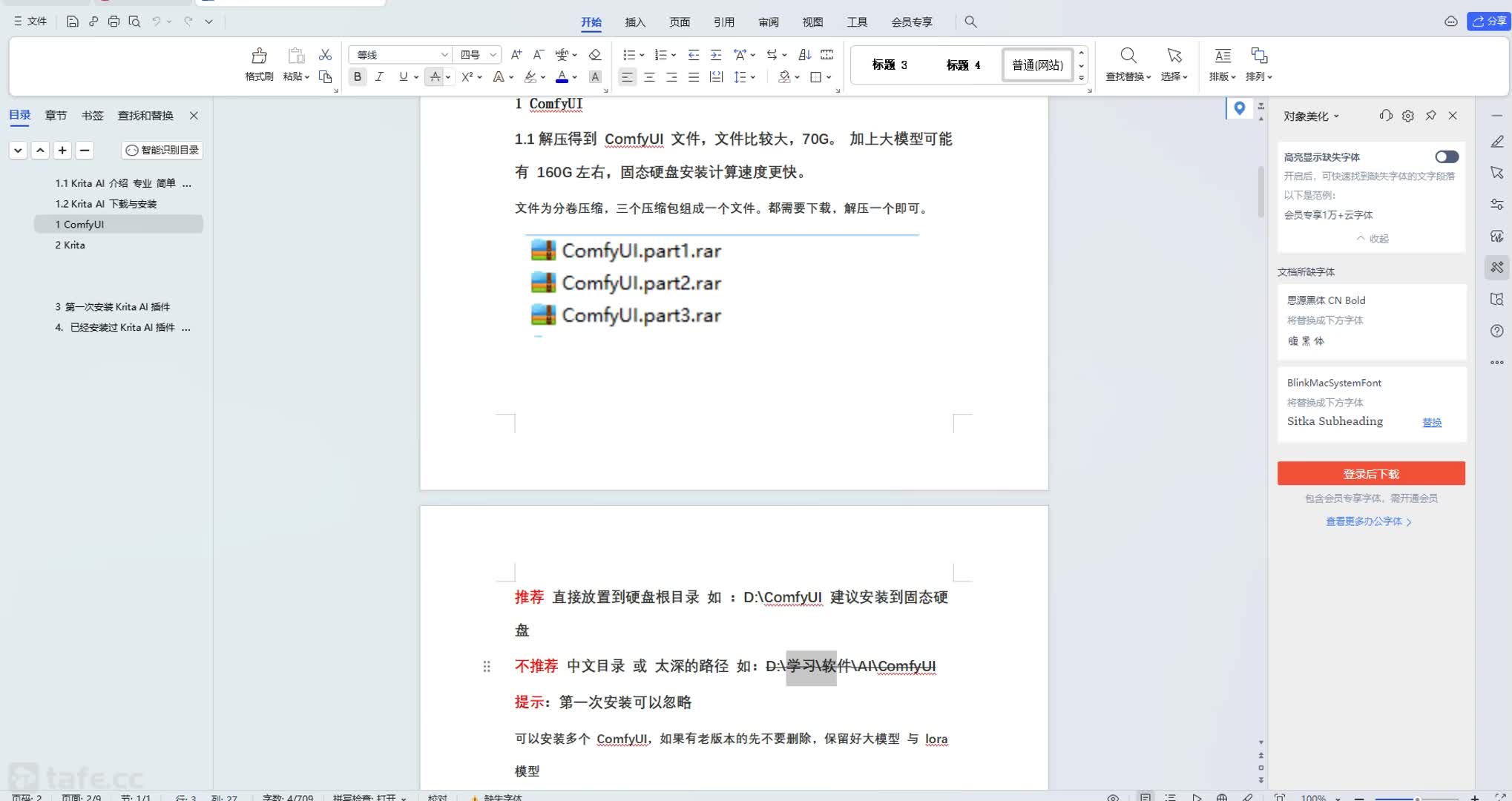Increase paragraph indent

tap(716, 55)
